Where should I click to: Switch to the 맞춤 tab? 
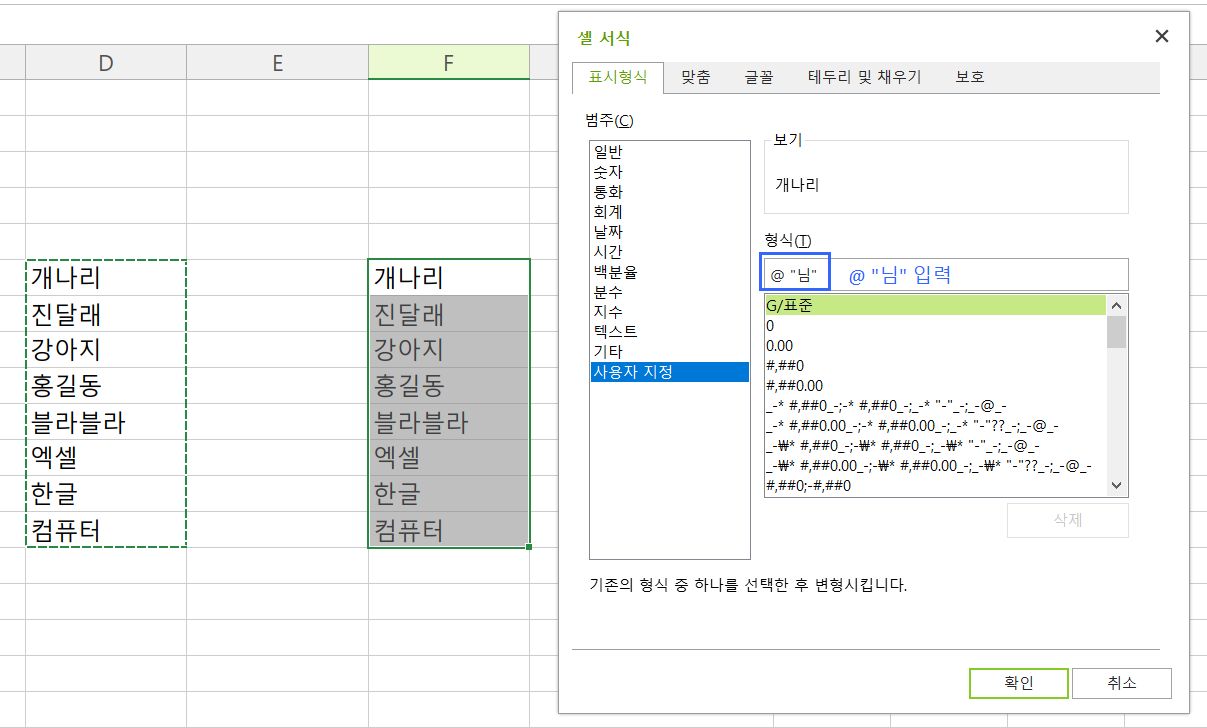pyautogui.click(x=696, y=77)
